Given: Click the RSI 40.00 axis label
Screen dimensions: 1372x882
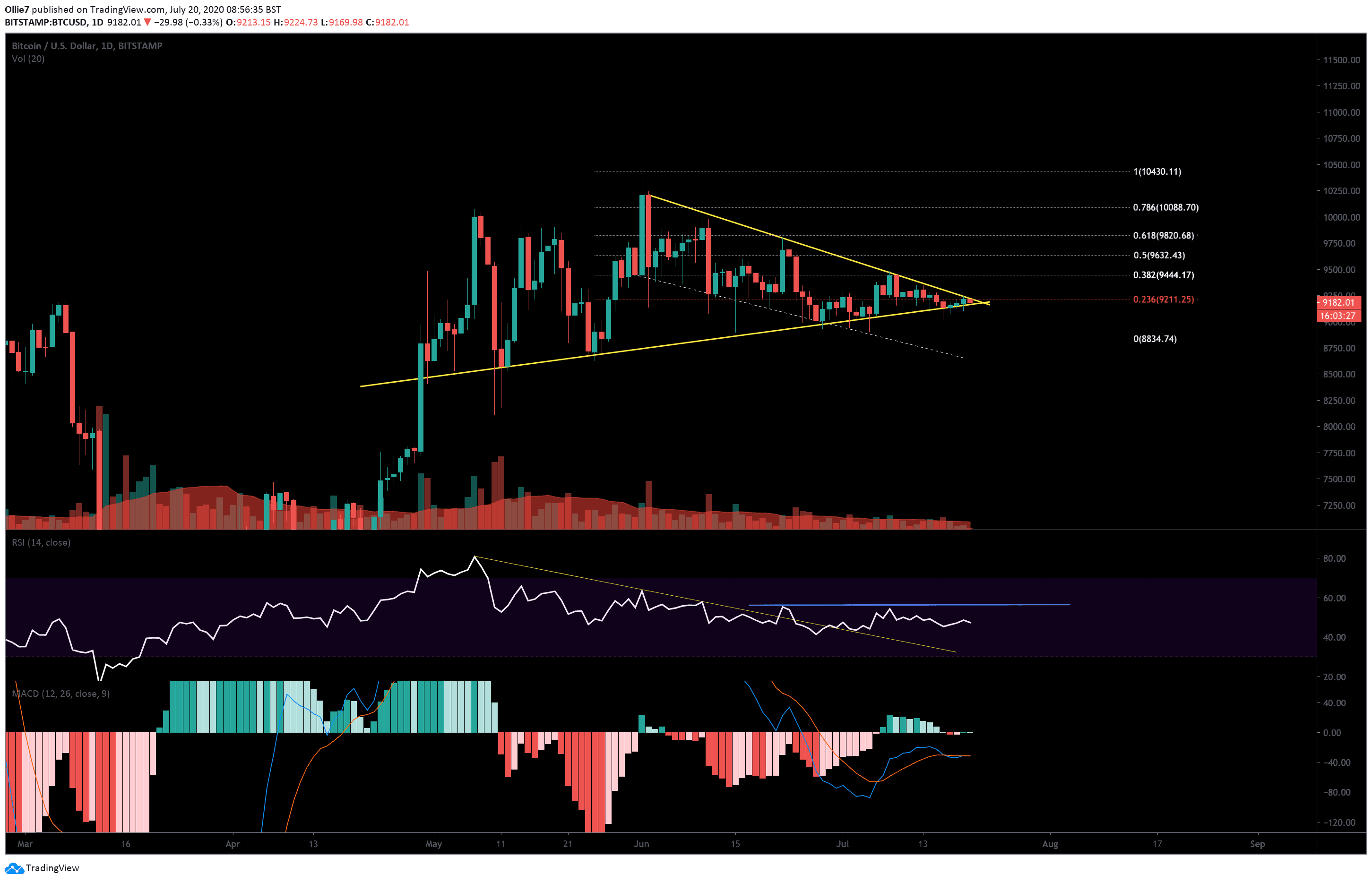Looking at the screenshot, I should [x=1335, y=637].
